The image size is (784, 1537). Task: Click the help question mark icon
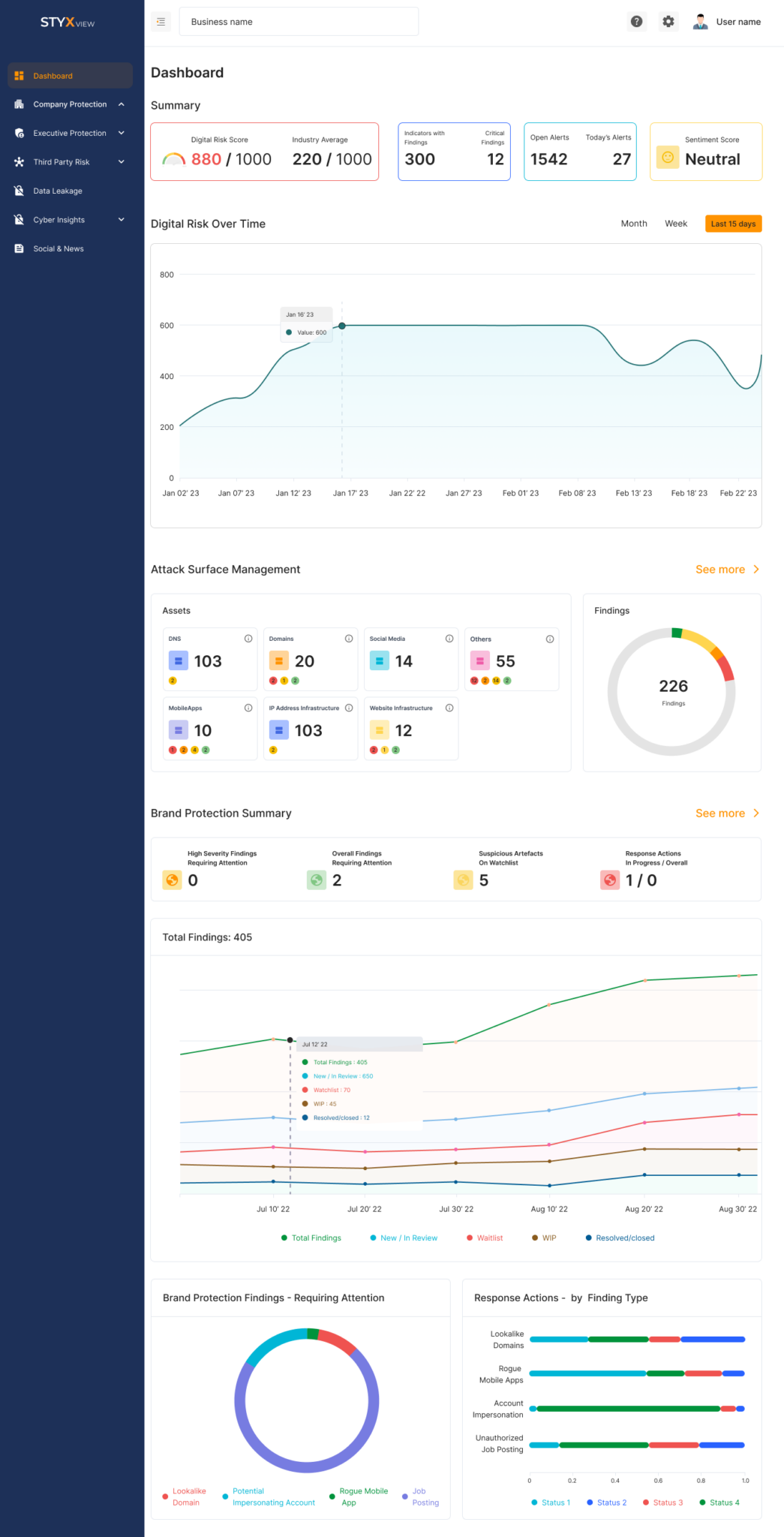636,22
